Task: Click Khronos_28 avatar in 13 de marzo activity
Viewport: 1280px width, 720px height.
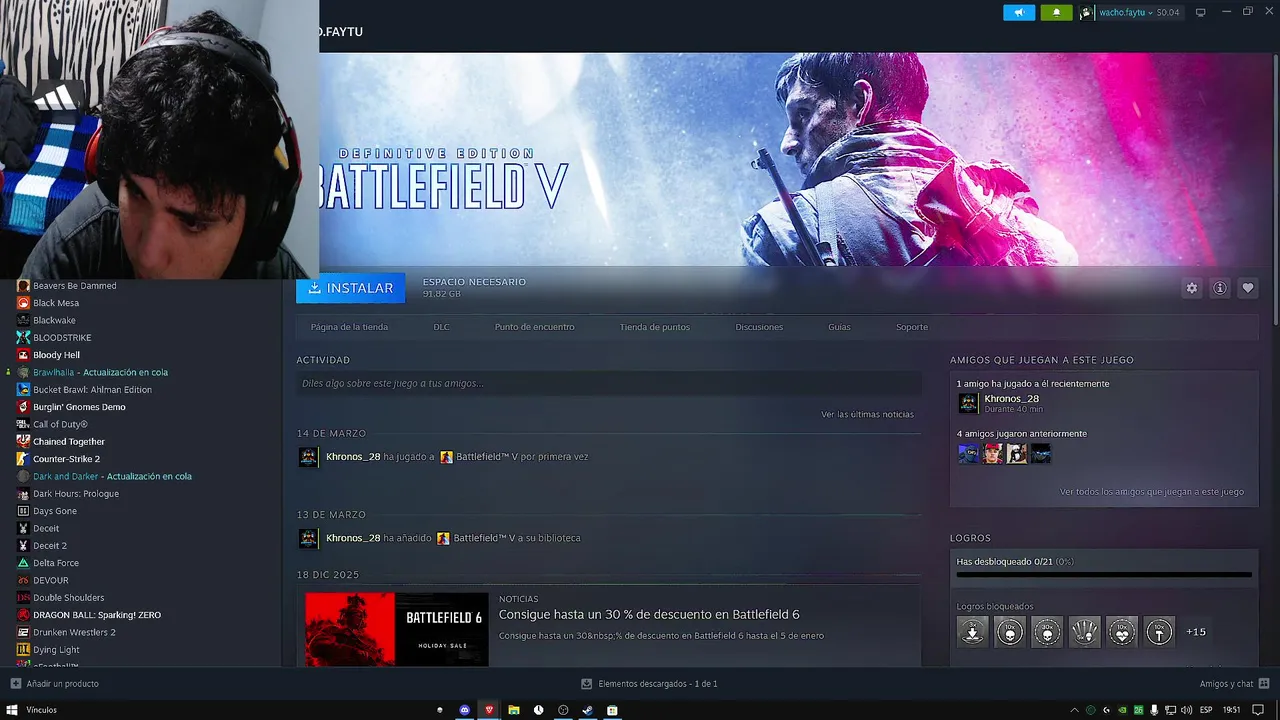Action: [309, 538]
